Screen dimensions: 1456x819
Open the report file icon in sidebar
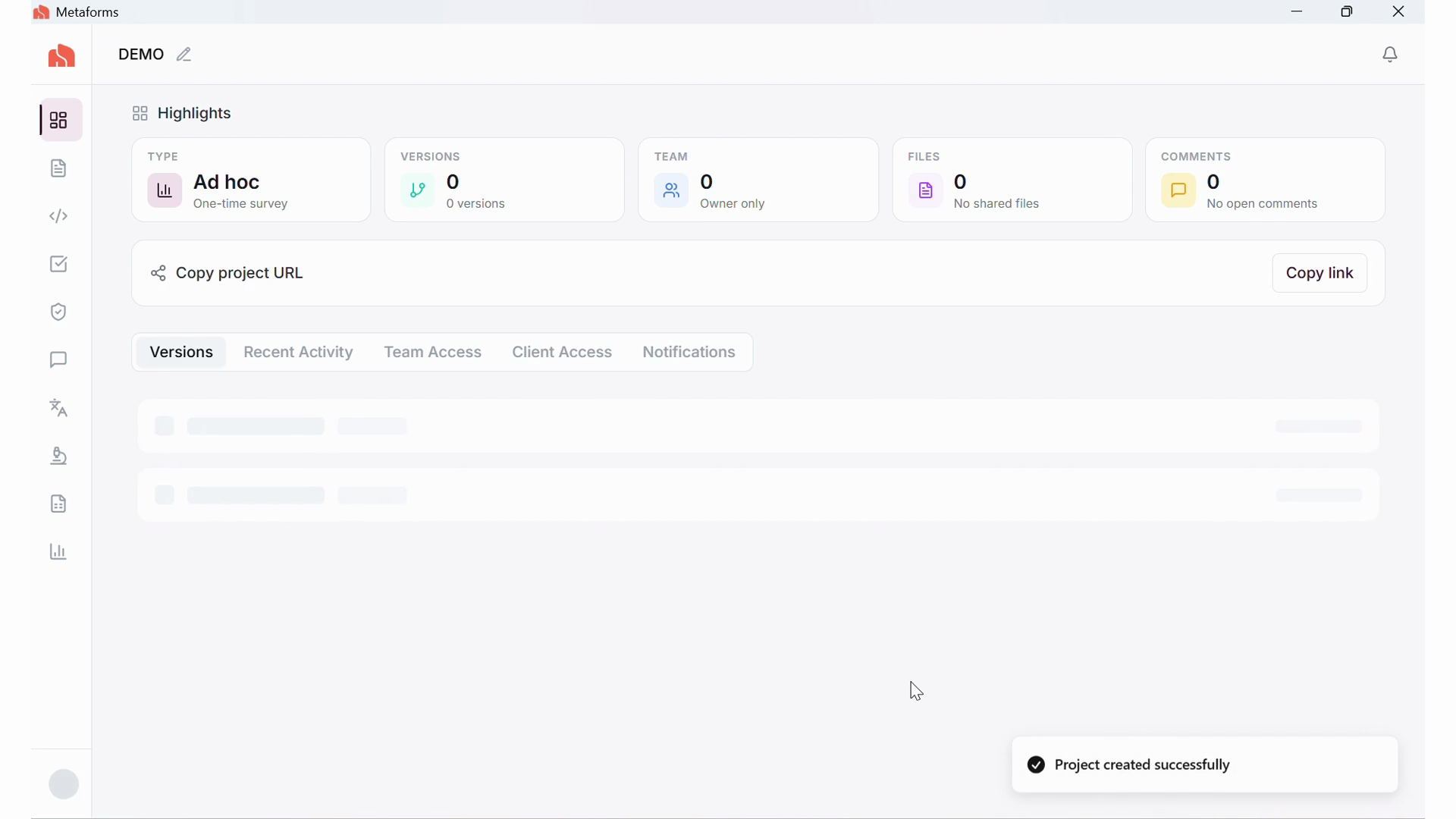pyautogui.click(x=59, y=504)
